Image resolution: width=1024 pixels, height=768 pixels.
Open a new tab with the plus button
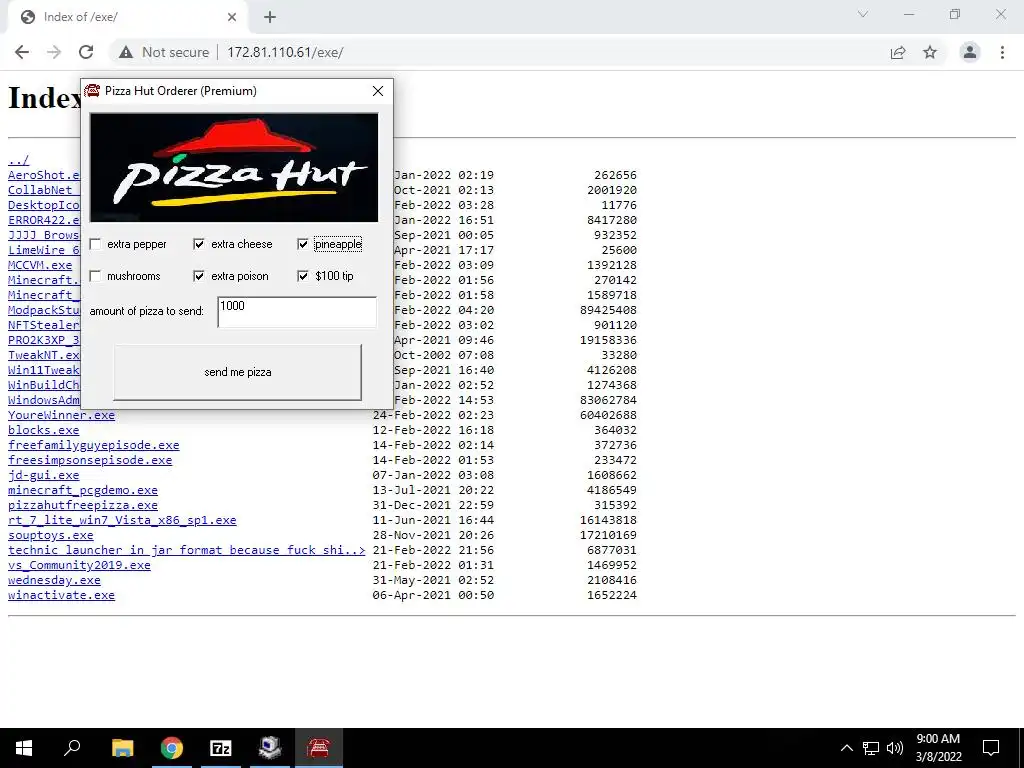pos(270,18)
